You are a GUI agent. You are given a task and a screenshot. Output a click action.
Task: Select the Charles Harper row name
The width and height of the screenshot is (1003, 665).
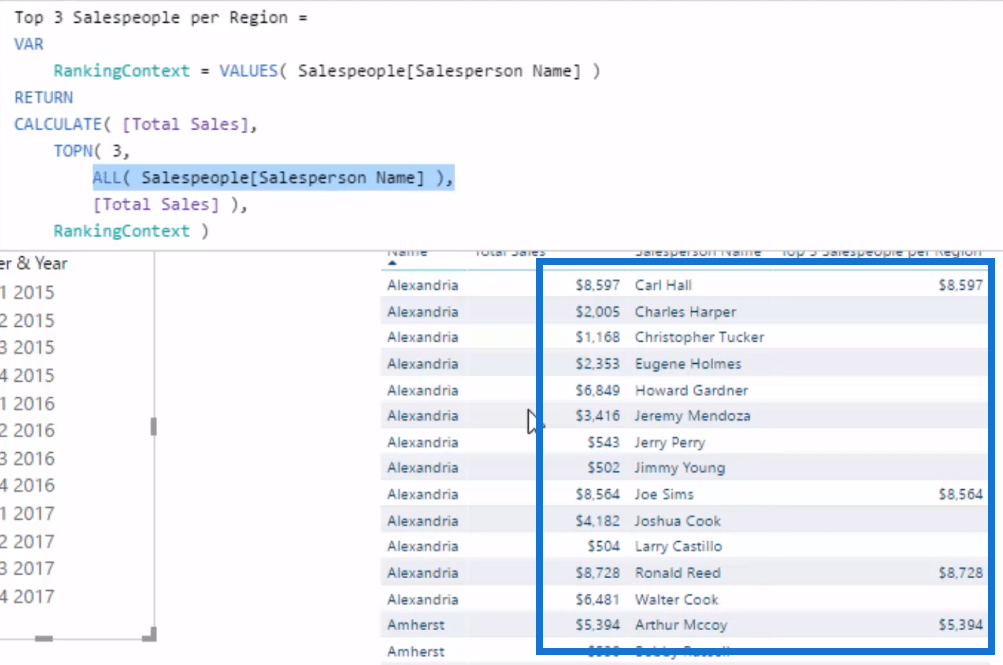tap(685, 312)
